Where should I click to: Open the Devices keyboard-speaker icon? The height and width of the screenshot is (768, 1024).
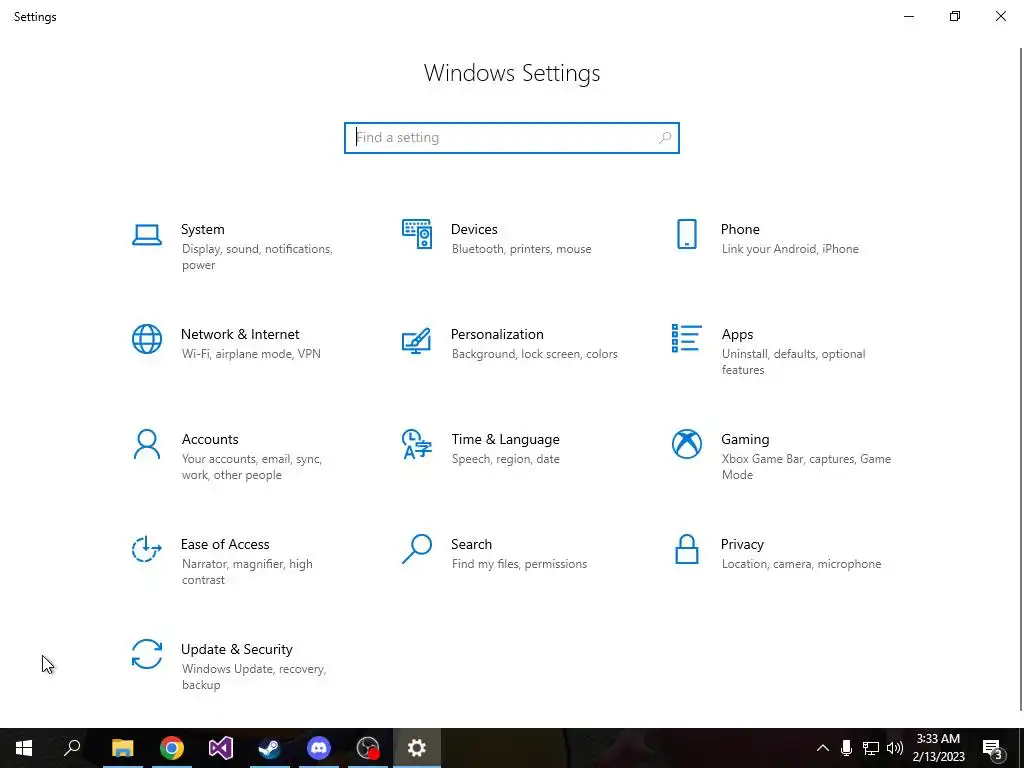417,234
